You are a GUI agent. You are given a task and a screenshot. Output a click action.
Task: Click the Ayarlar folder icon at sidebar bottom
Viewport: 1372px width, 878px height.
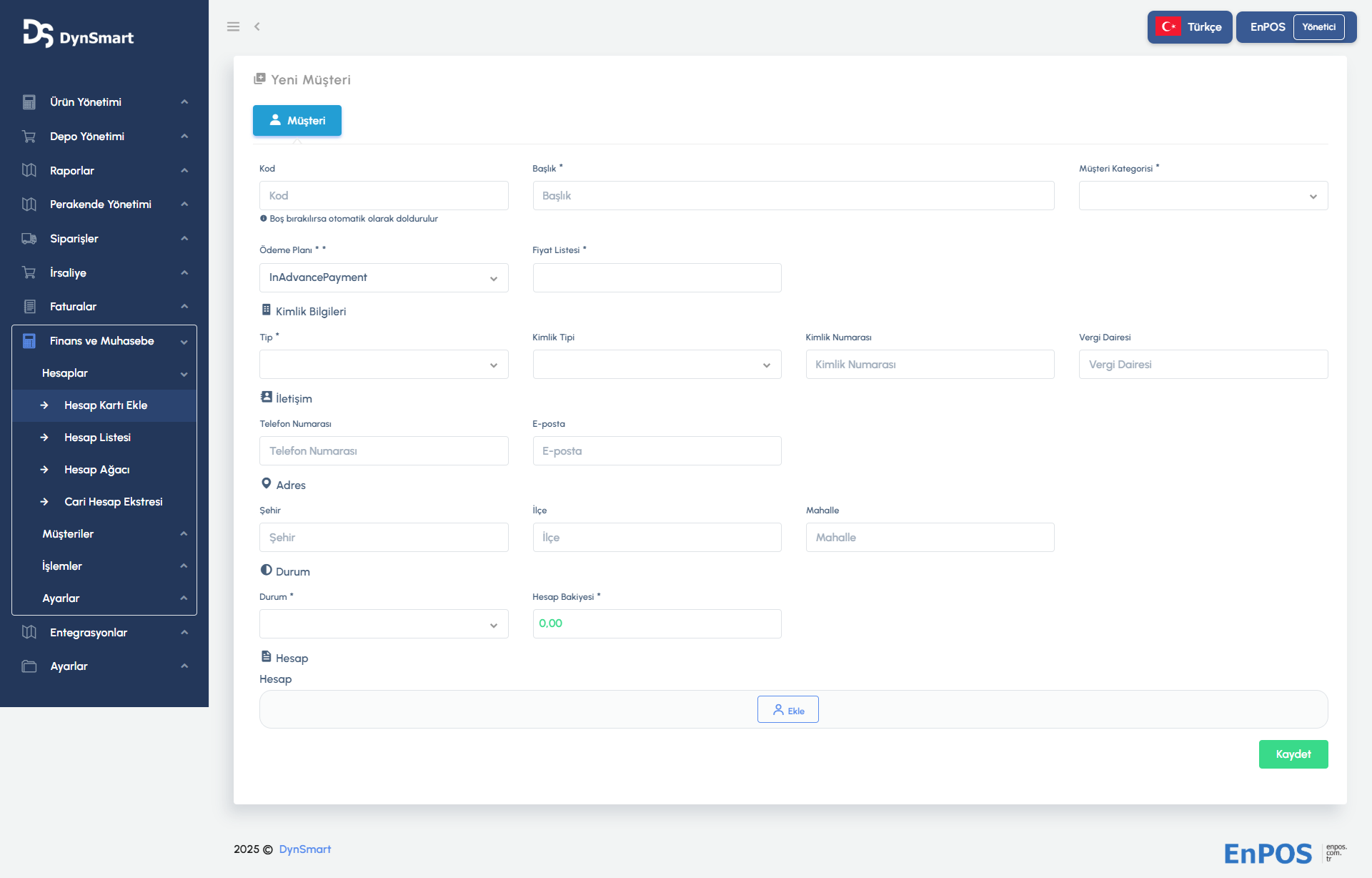(29, 666)
